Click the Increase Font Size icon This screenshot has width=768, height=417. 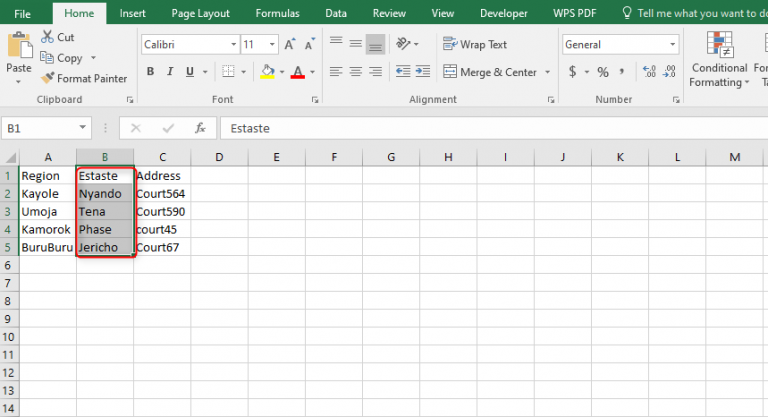290,45
